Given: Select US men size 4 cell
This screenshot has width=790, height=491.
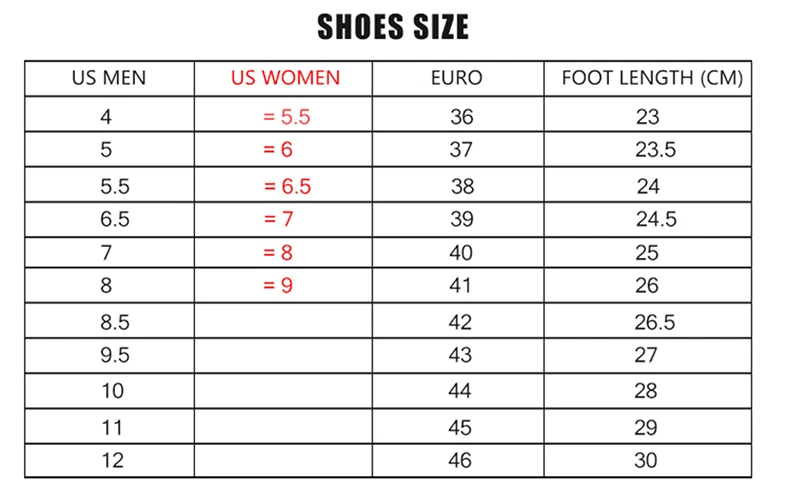Looking at the screenshot, I should pyautogui.click(x=109, y=114).
